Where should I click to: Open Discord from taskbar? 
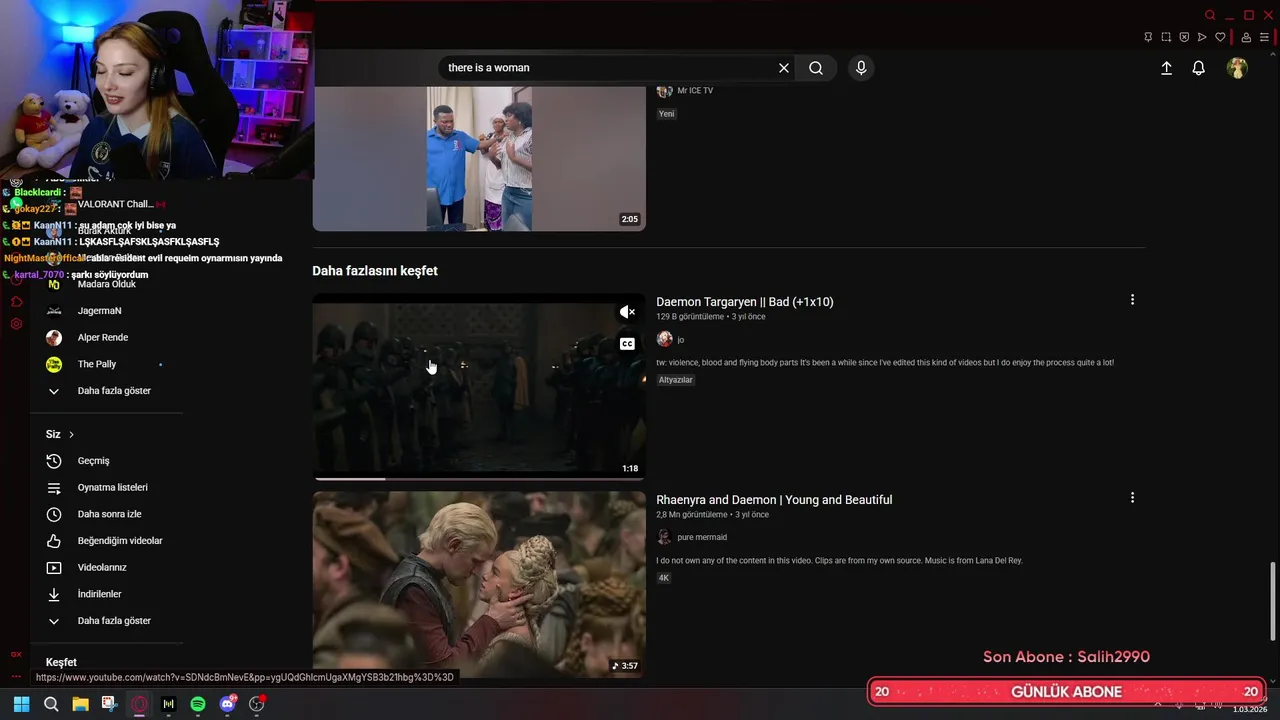228,704
